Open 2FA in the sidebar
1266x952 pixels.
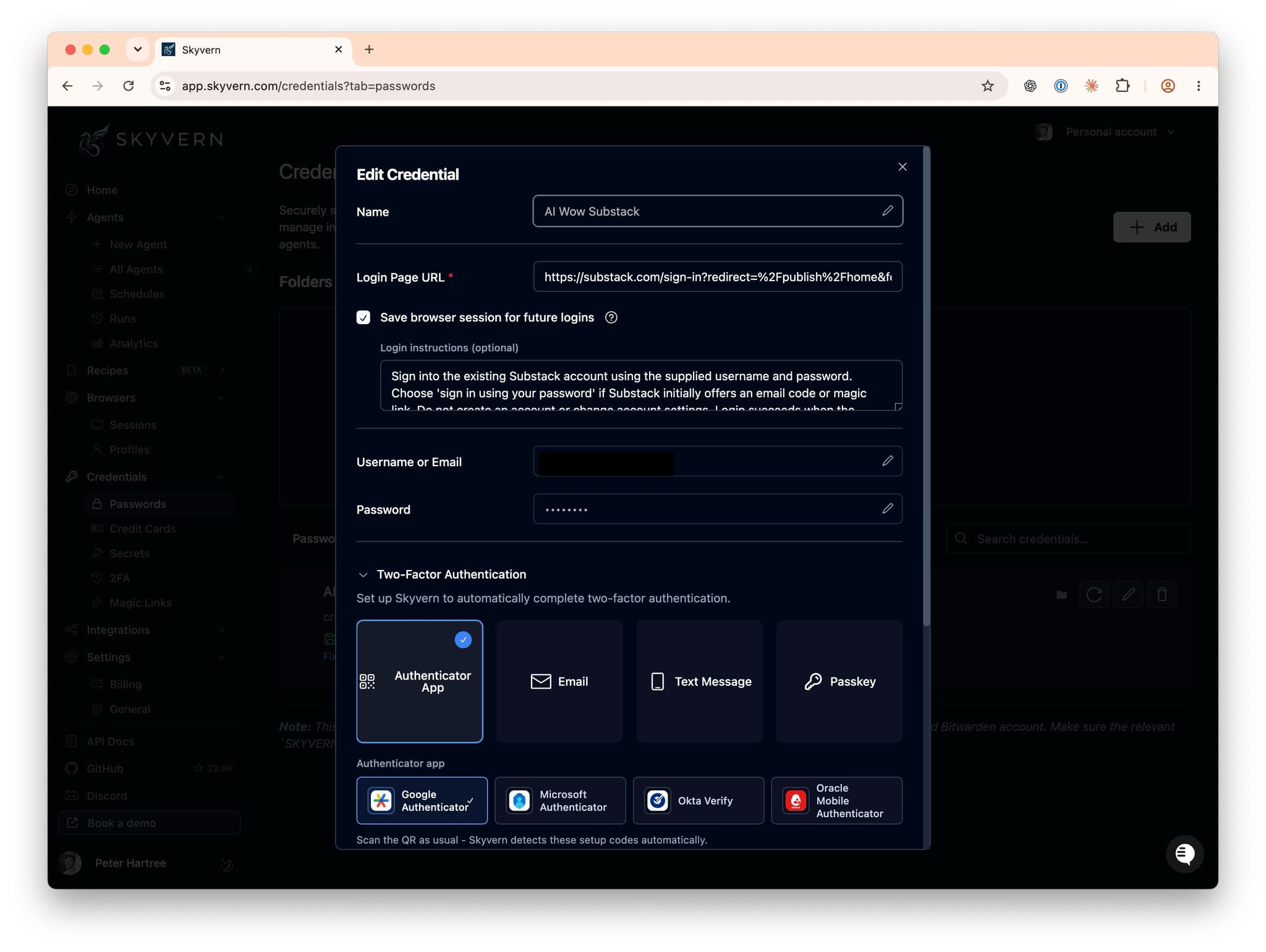[x=119, y=578]
